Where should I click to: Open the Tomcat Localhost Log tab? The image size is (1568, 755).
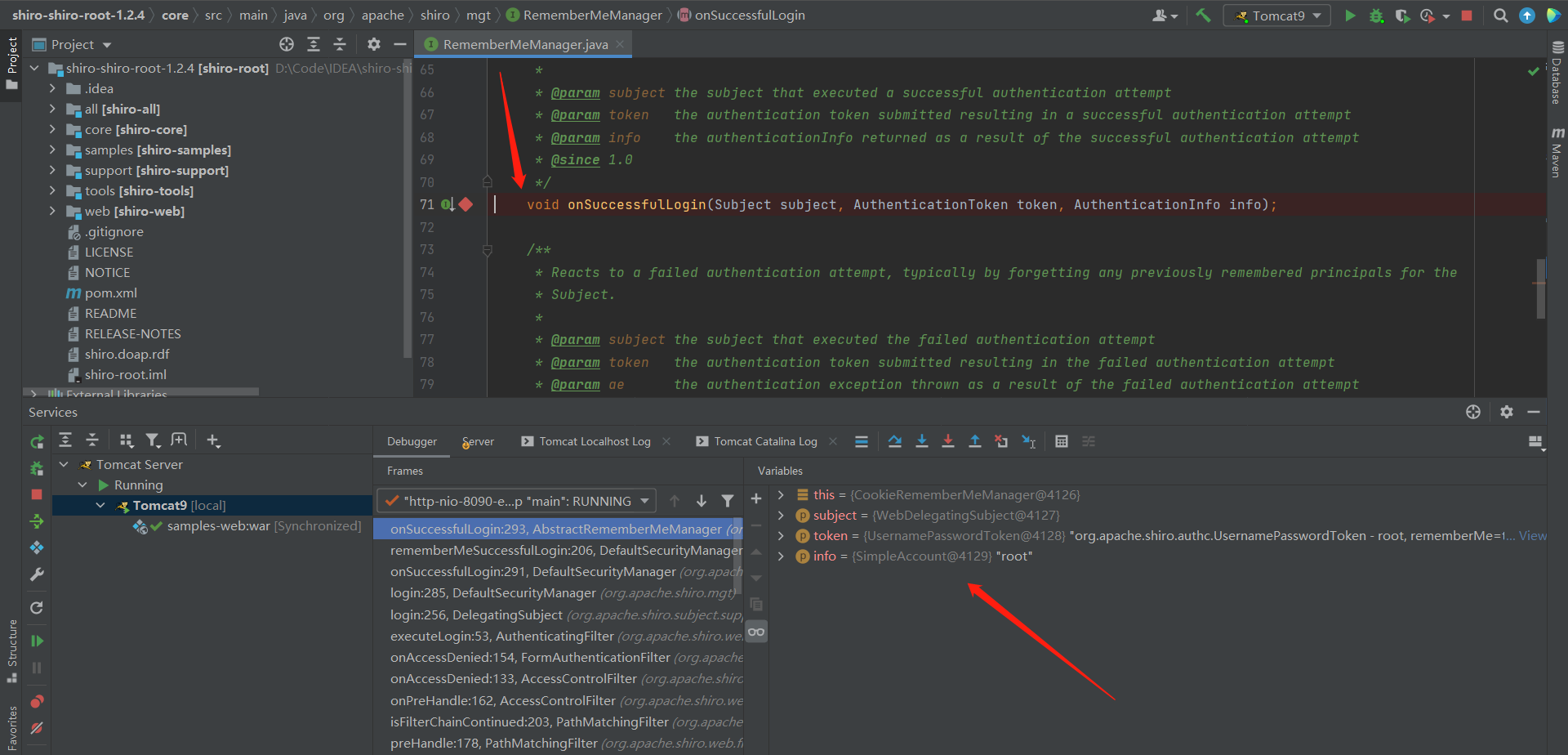tap(594, 441)
